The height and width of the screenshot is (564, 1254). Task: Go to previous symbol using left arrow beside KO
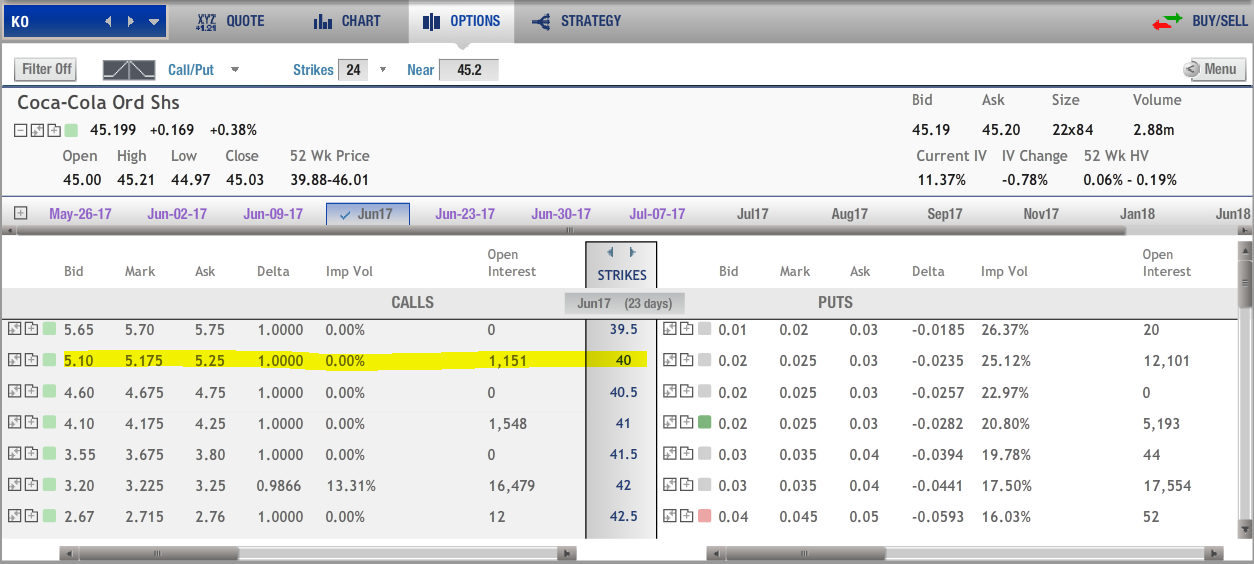tap(109, 21)
